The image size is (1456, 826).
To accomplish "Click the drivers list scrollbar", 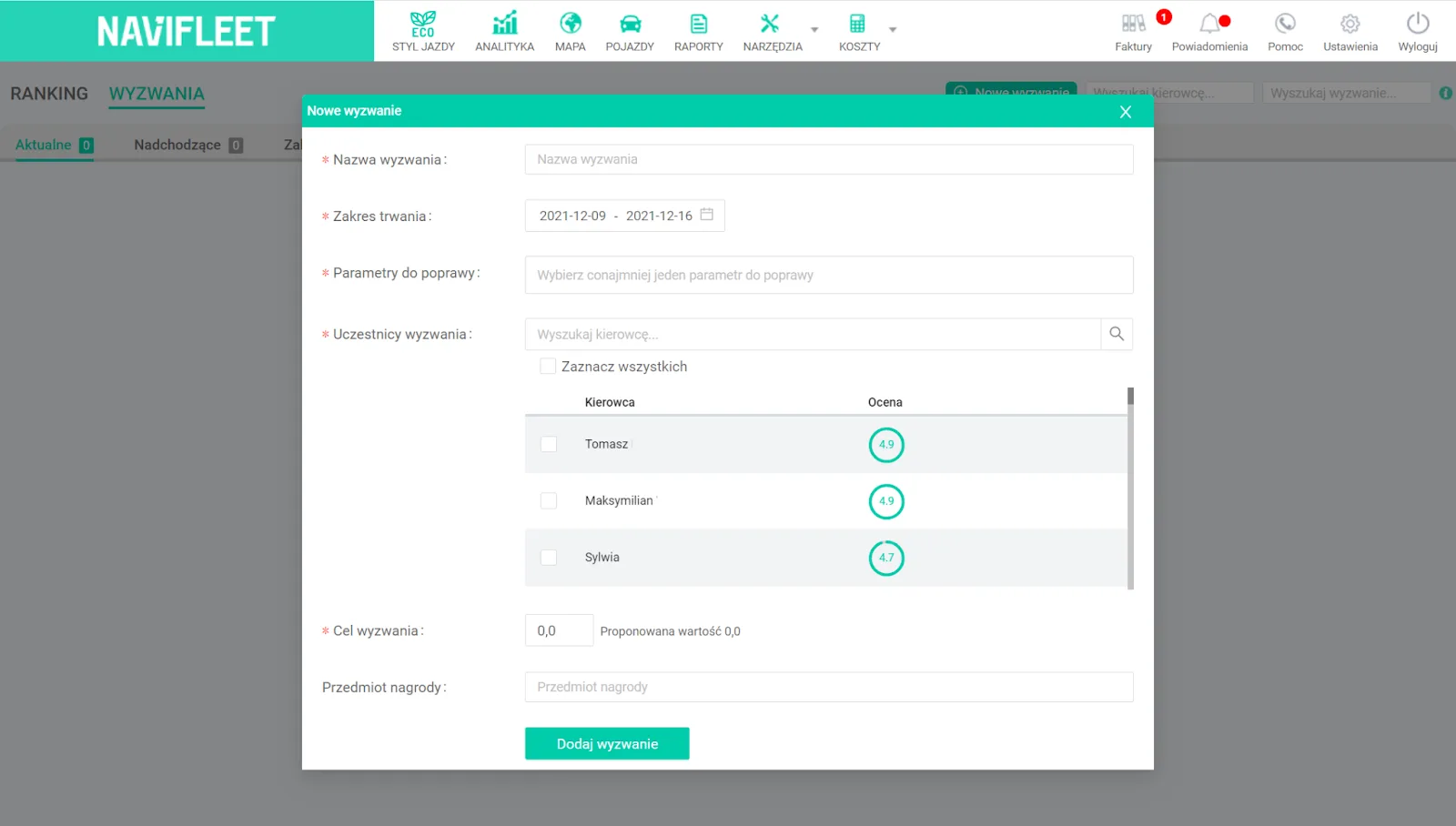I will (1130, 488).
